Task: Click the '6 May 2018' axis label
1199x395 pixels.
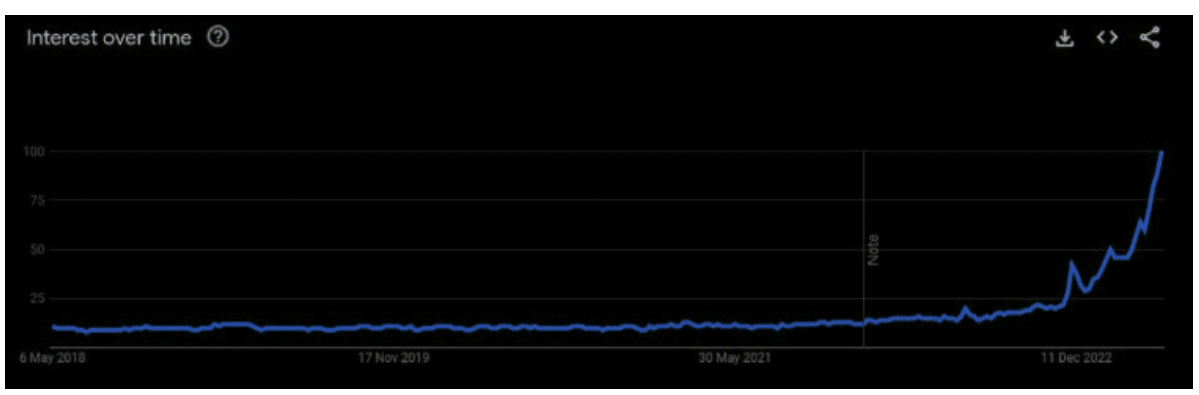Action: pyautogui.click(x=52, y=358)
